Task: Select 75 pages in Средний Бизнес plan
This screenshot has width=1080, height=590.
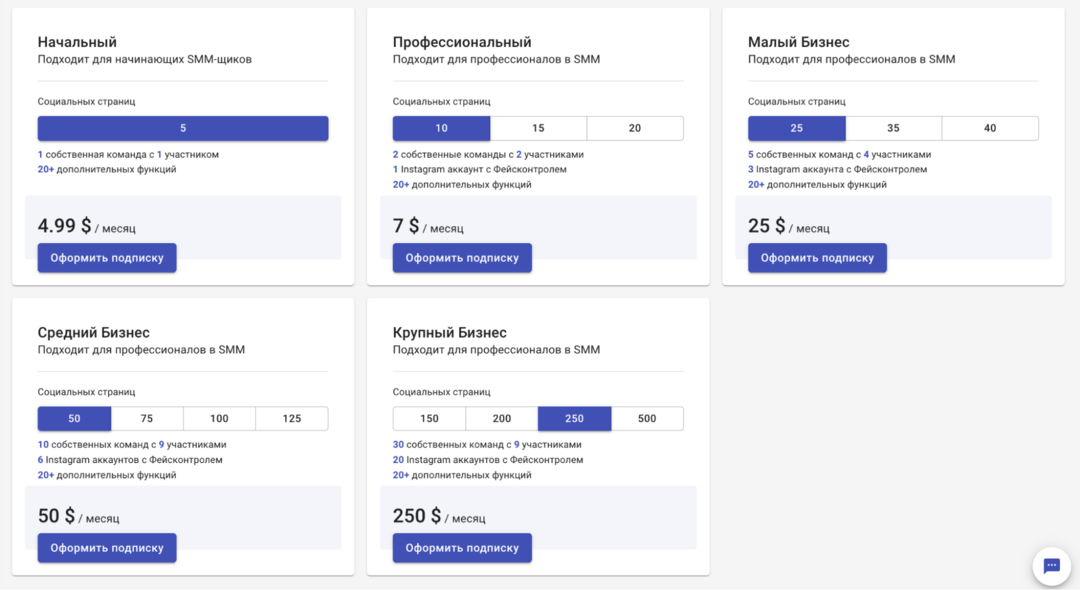Action: click(x=147, y=418)
